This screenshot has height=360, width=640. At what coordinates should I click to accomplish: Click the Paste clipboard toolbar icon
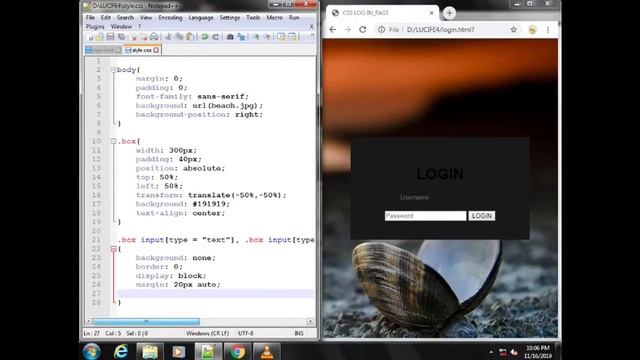tap(190, 37)
